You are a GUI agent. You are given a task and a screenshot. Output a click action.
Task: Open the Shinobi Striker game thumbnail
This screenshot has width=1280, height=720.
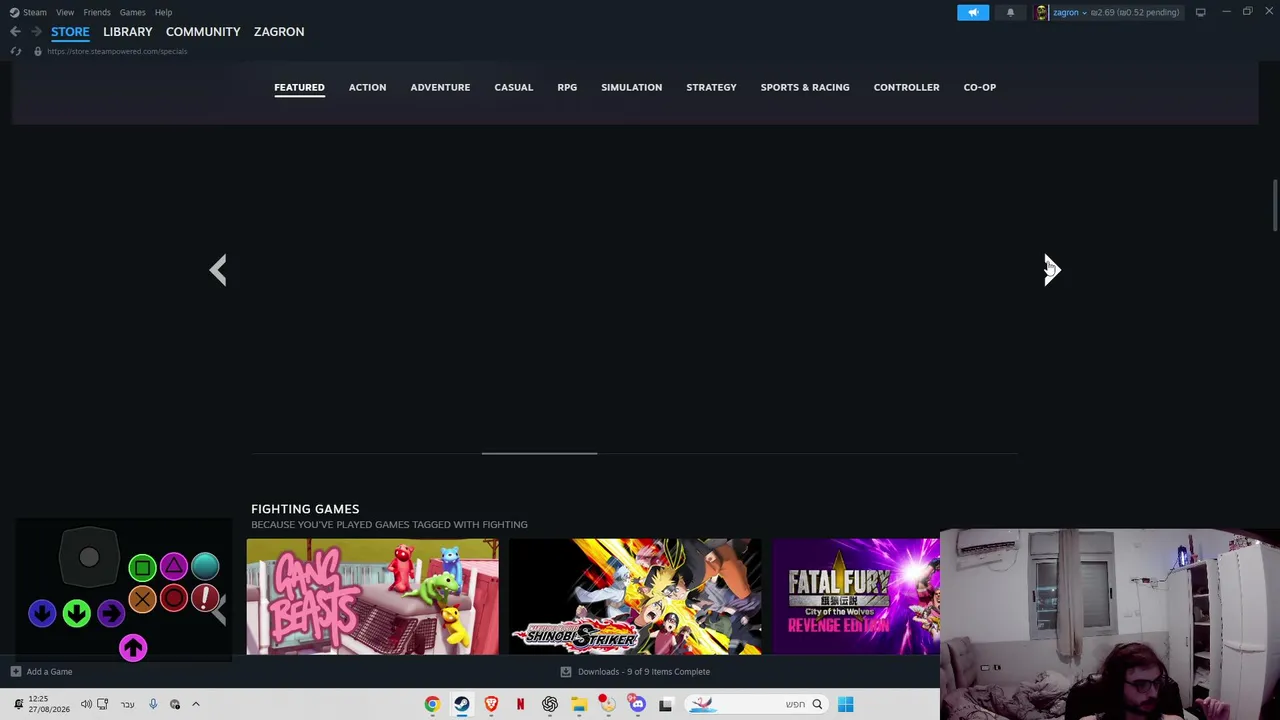[635, 597]
